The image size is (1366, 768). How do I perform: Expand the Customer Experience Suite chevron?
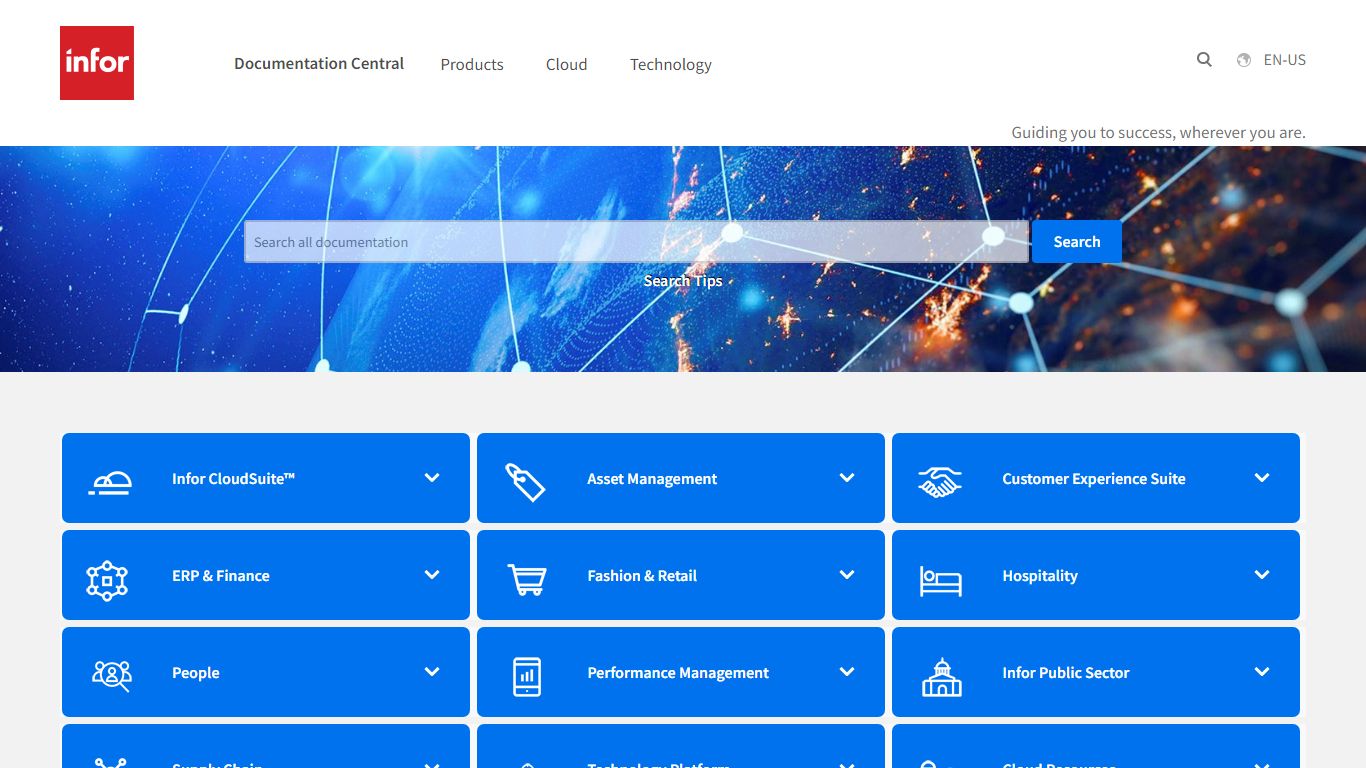(1262, 478)
